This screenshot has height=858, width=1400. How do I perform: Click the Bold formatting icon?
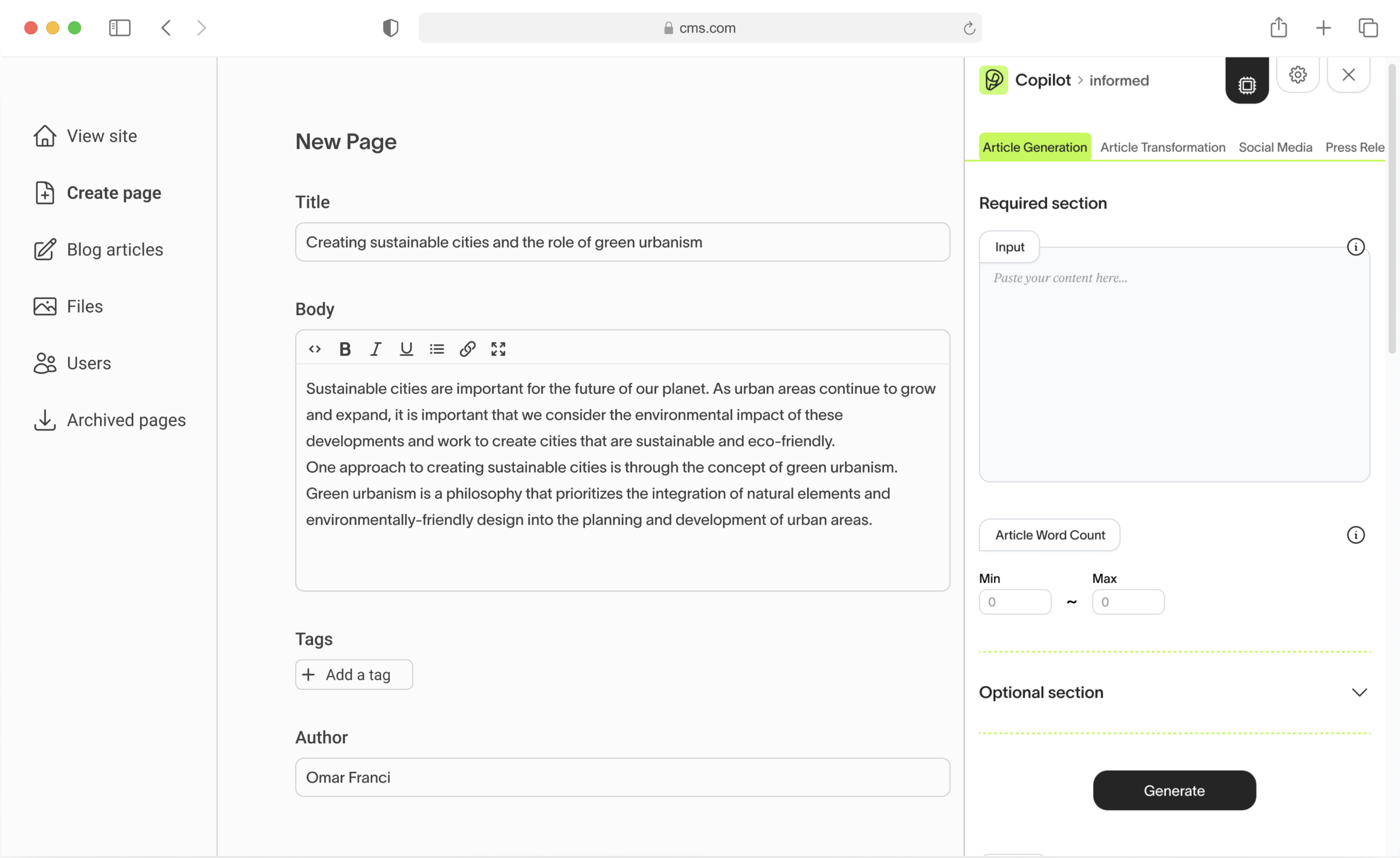[345, 349]
